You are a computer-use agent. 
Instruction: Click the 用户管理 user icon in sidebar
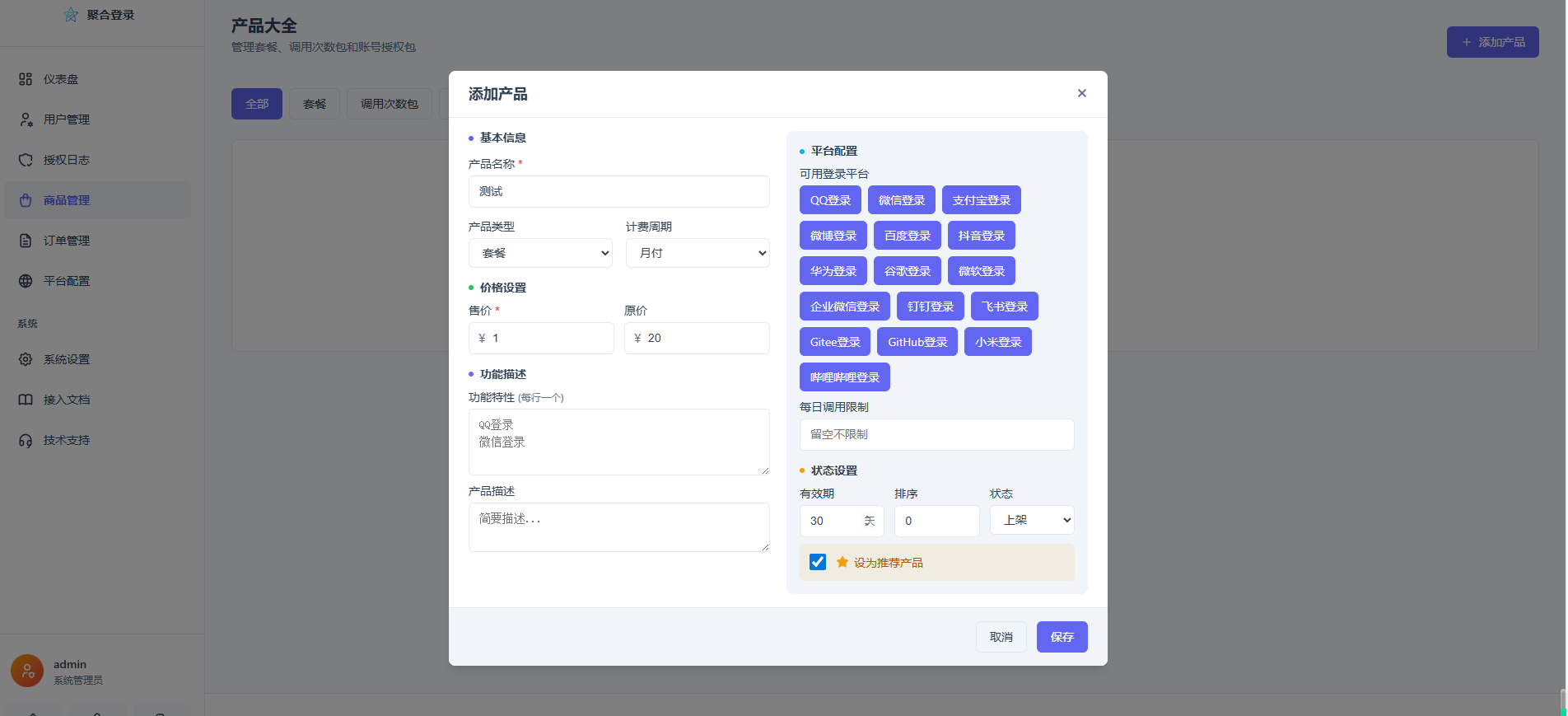(26, 119)
